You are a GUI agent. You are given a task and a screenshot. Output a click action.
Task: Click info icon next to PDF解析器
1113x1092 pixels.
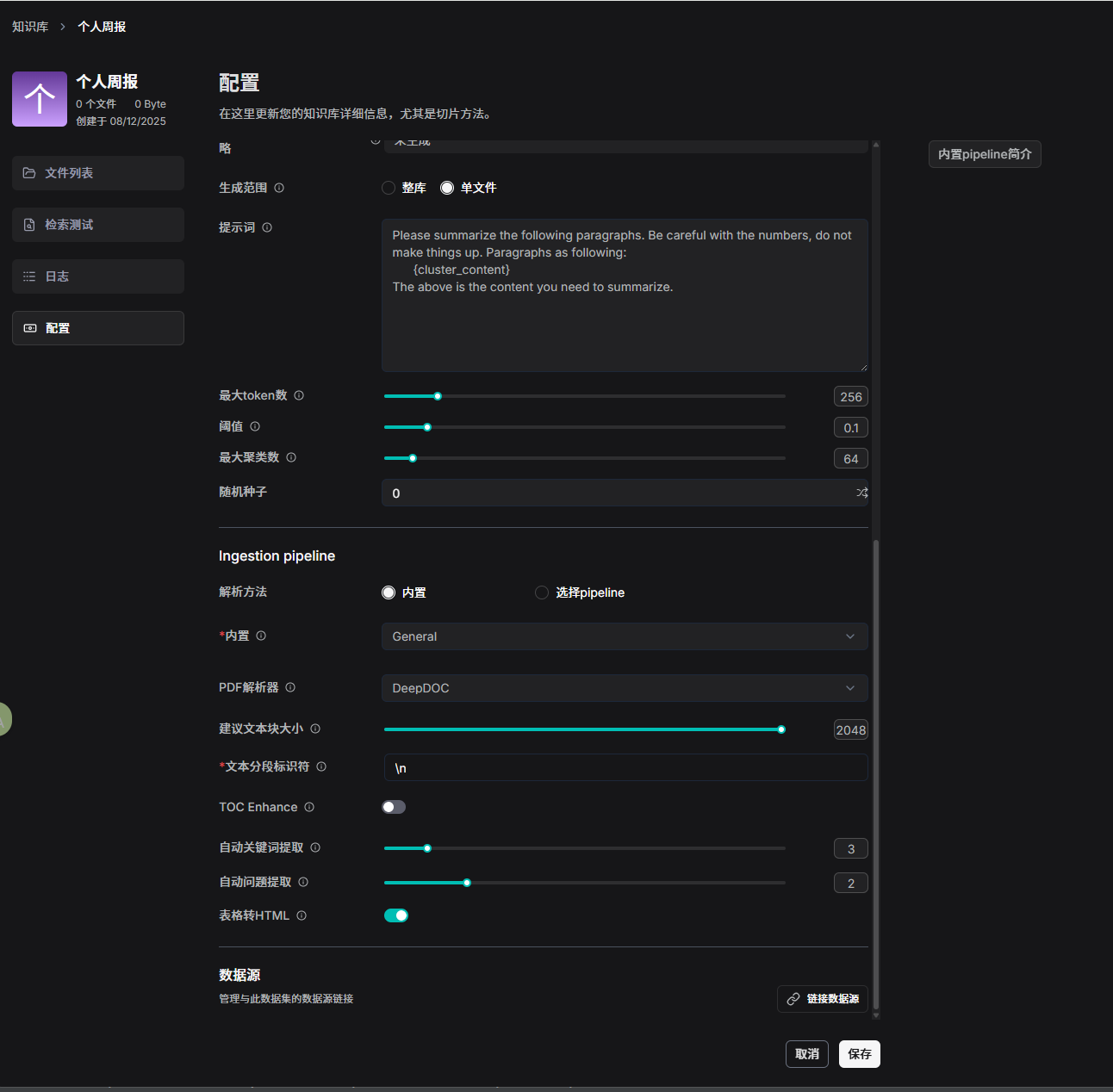tap(290, 687)
